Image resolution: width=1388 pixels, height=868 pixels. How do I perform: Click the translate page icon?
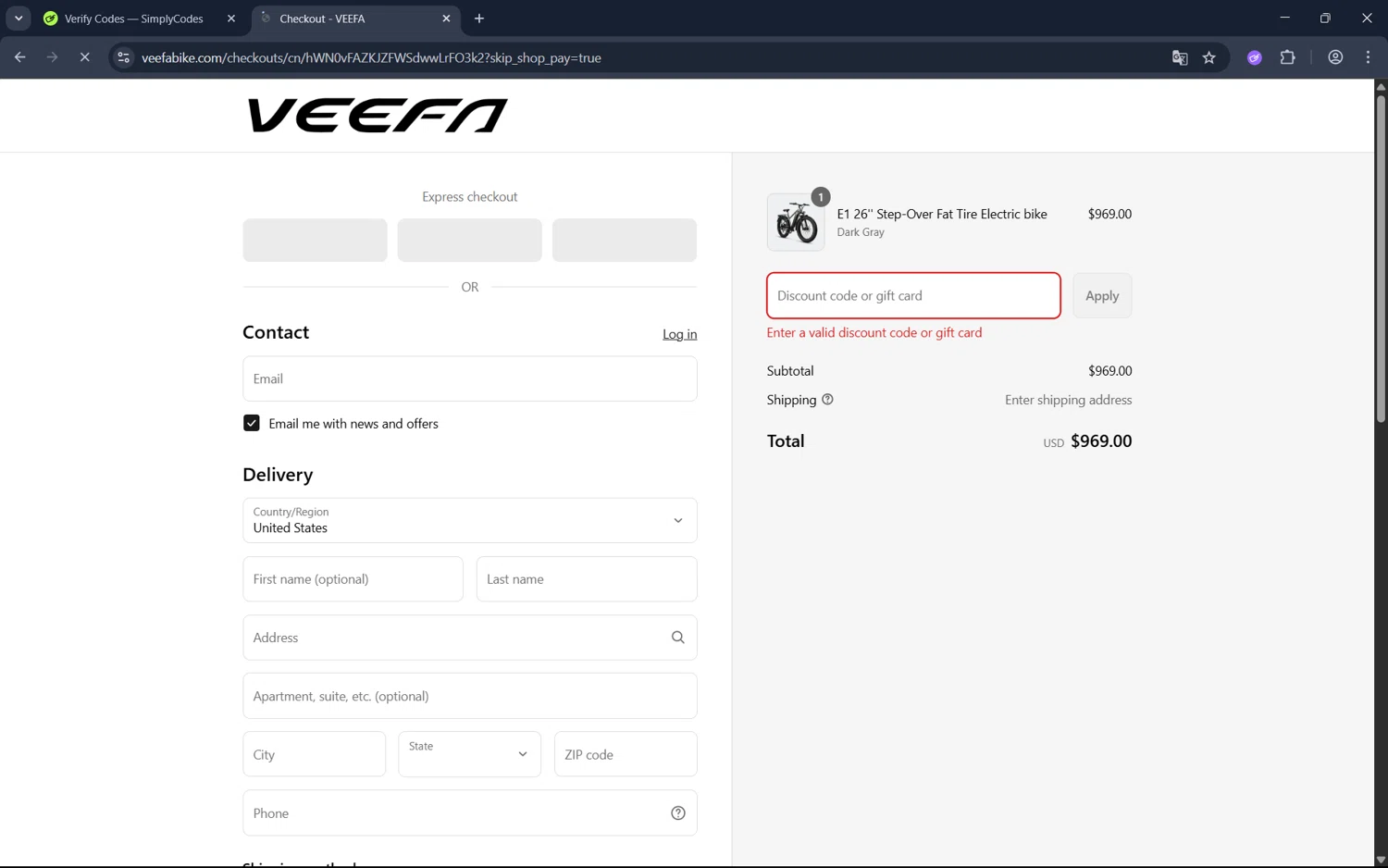coord(1180,57)
